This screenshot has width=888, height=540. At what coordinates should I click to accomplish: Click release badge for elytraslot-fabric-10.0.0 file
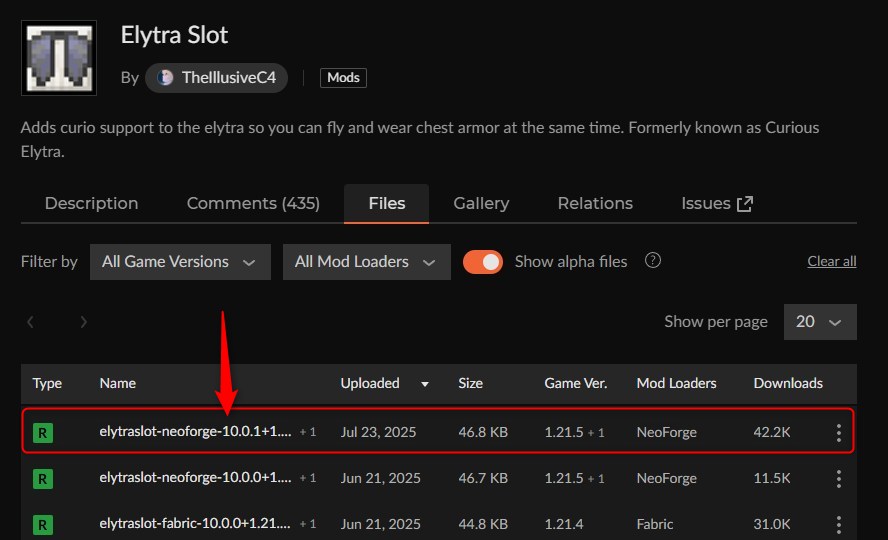click(42, 524)
